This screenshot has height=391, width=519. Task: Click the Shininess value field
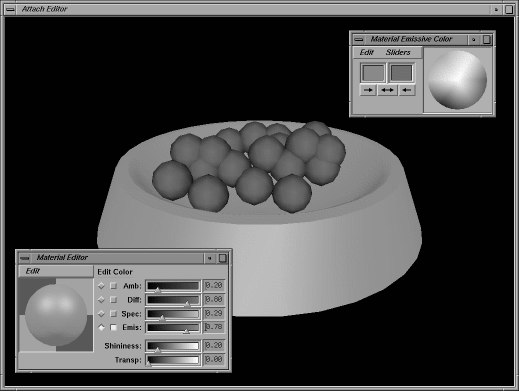214,346
